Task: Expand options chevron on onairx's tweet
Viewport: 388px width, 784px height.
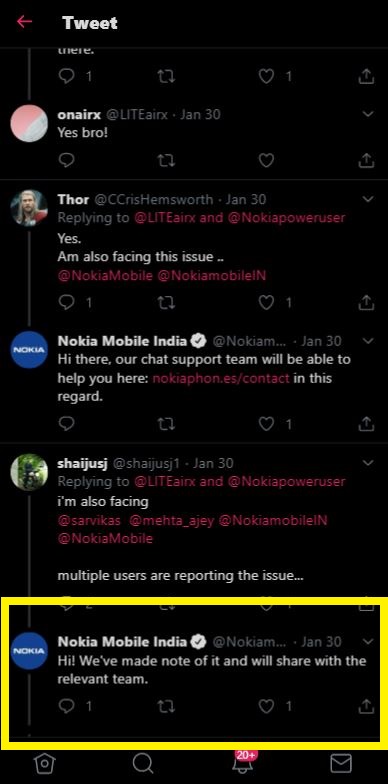Action: (368, 114)
